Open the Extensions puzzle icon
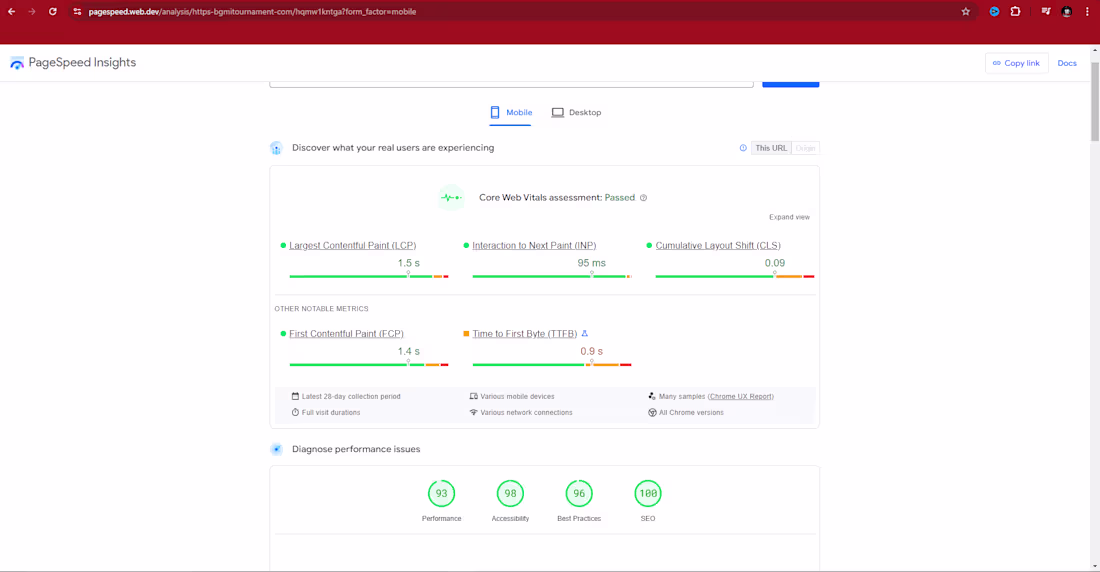Image resolution: width=1100 pixels, height=572 pixels. click(x=1015, y=11)
